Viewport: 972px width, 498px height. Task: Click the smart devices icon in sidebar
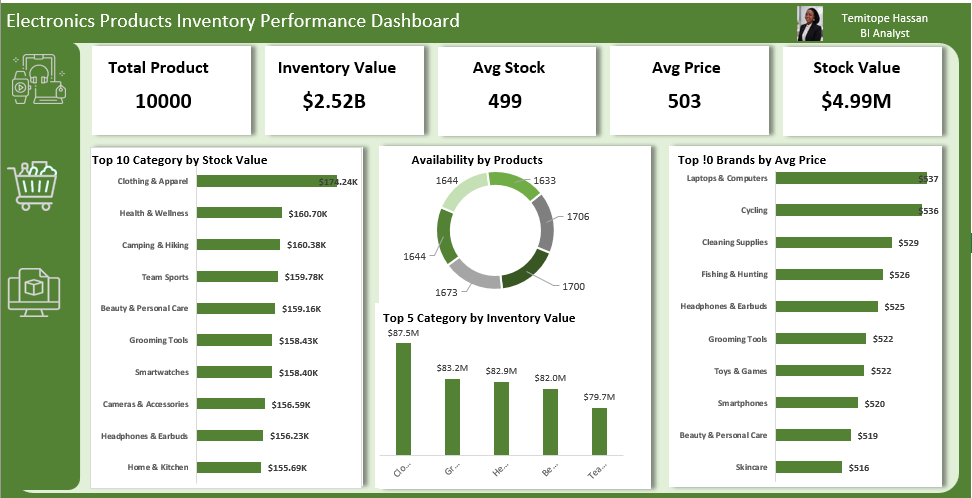38,79
